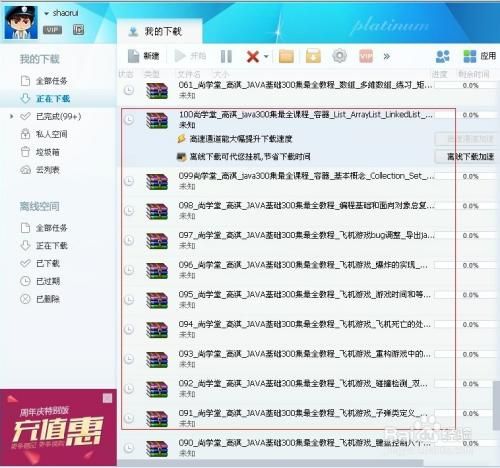The image size is (500, 468).
Task: Click the progress bar of row 098
Action: (466, 206)
